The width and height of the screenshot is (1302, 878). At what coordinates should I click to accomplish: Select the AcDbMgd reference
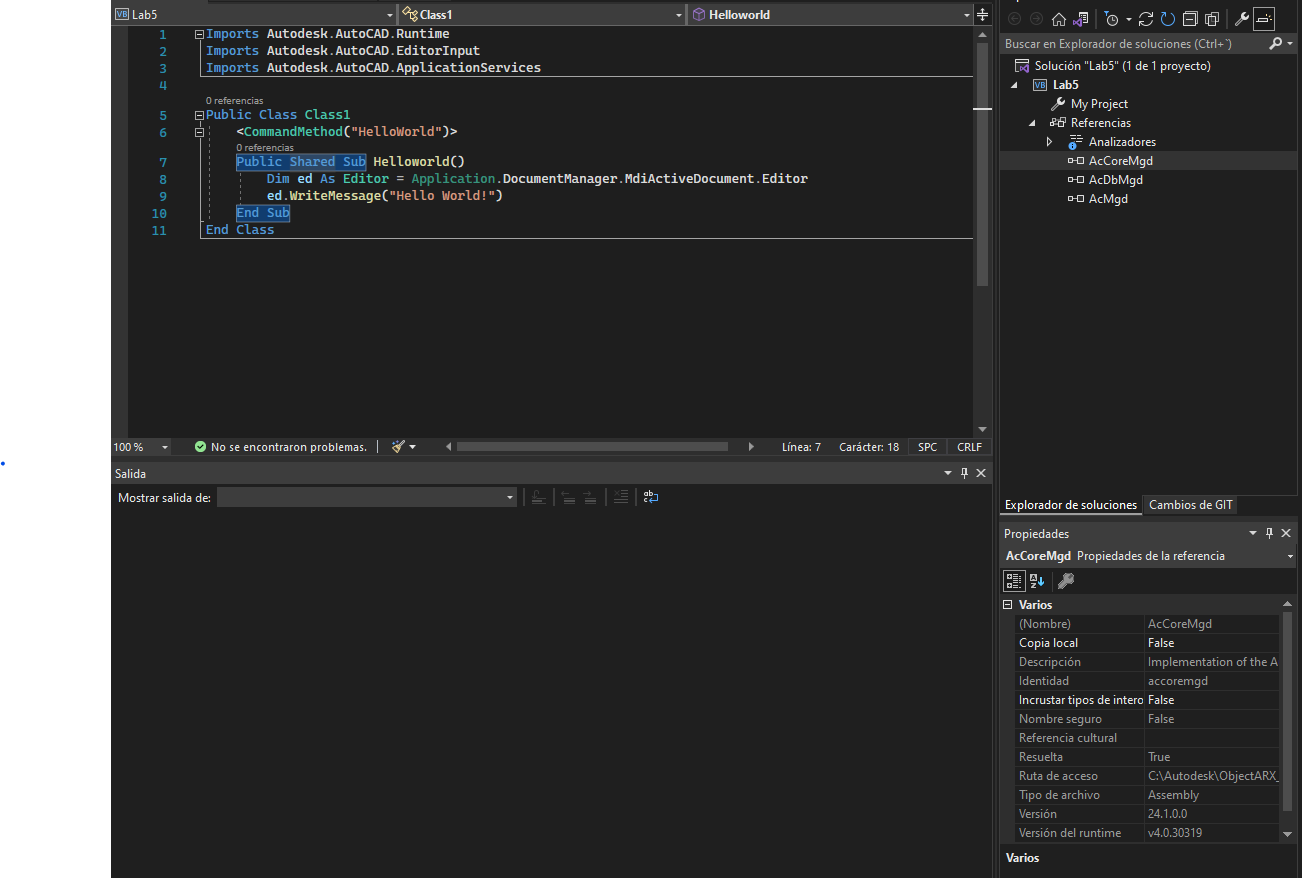click(x=1113, y=179)
